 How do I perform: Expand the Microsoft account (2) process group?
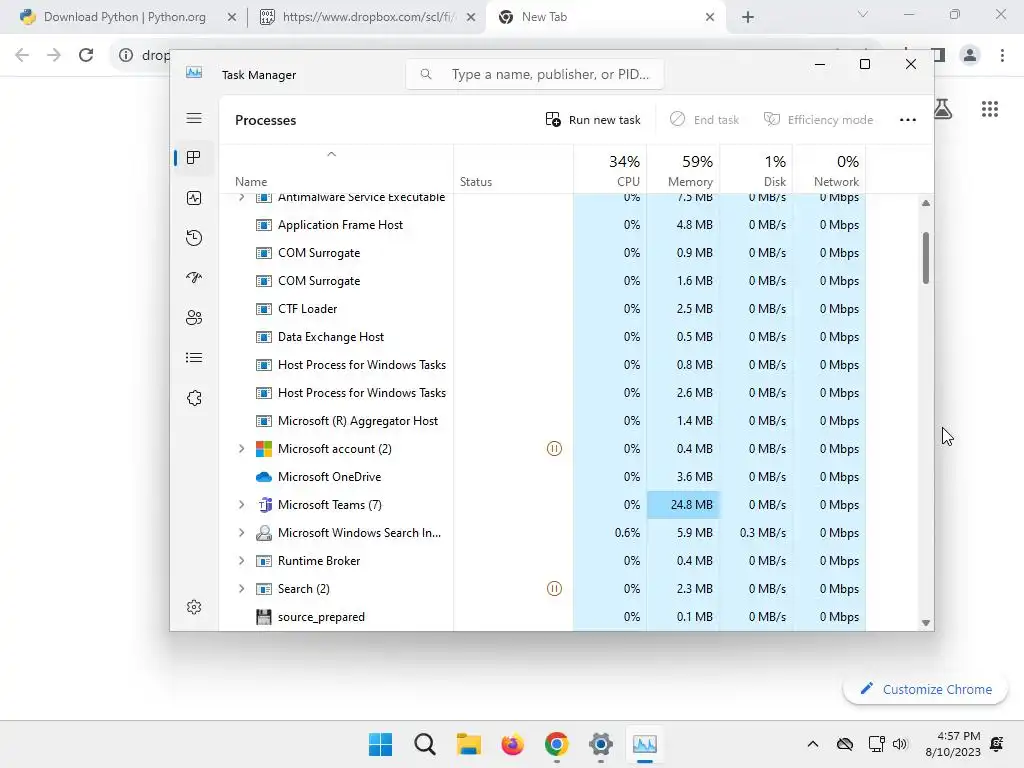click(x=242, y=449)
